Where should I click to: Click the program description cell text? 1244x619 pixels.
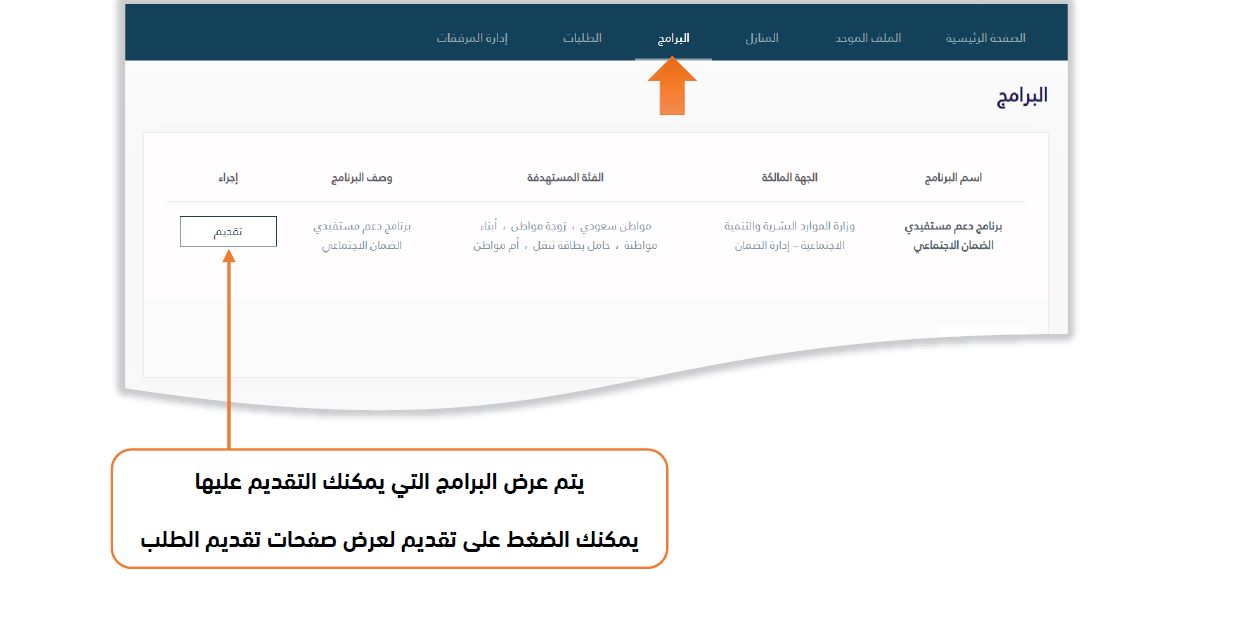tap(362, 236)
